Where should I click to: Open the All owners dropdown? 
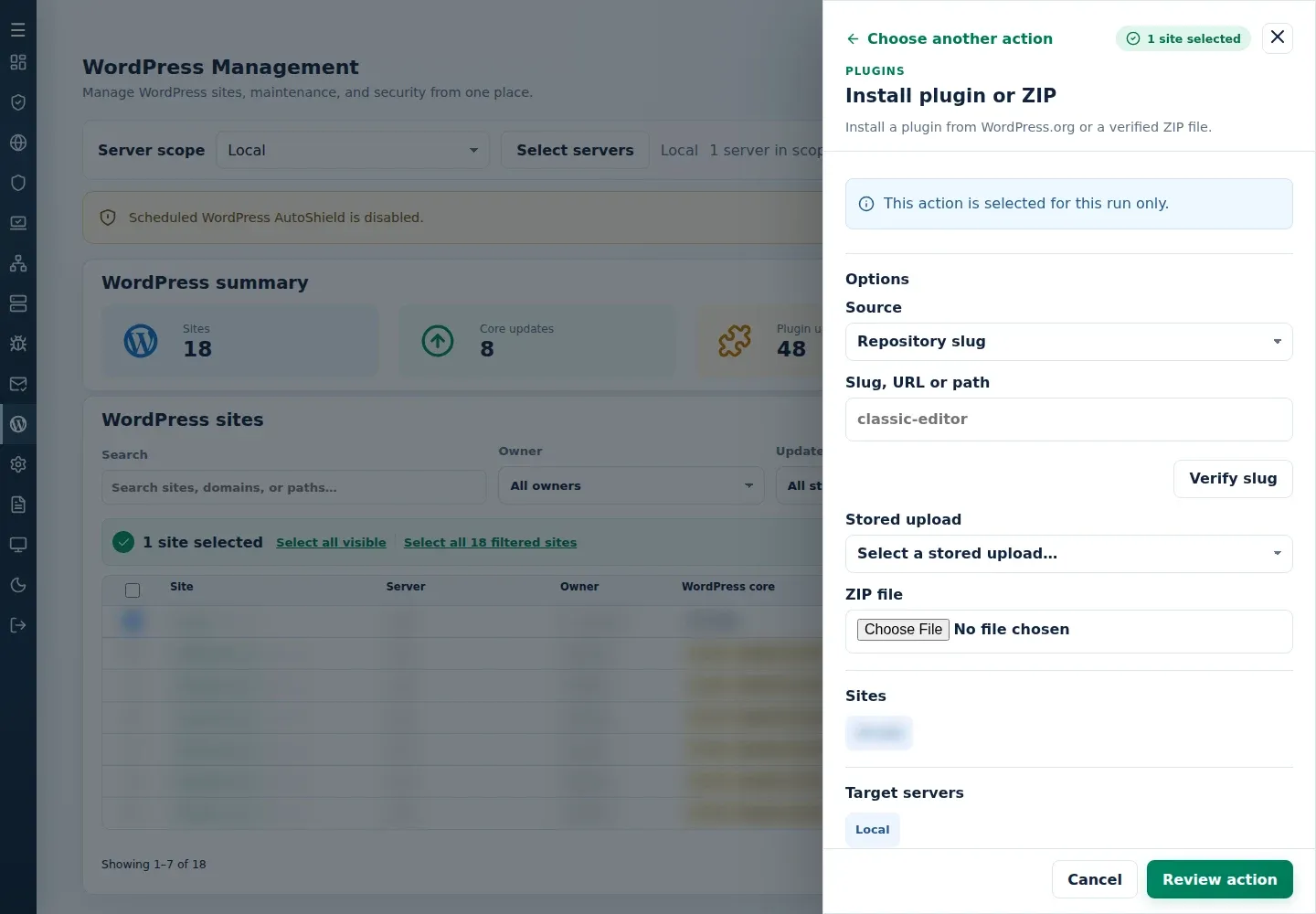[x=631, y=485]
